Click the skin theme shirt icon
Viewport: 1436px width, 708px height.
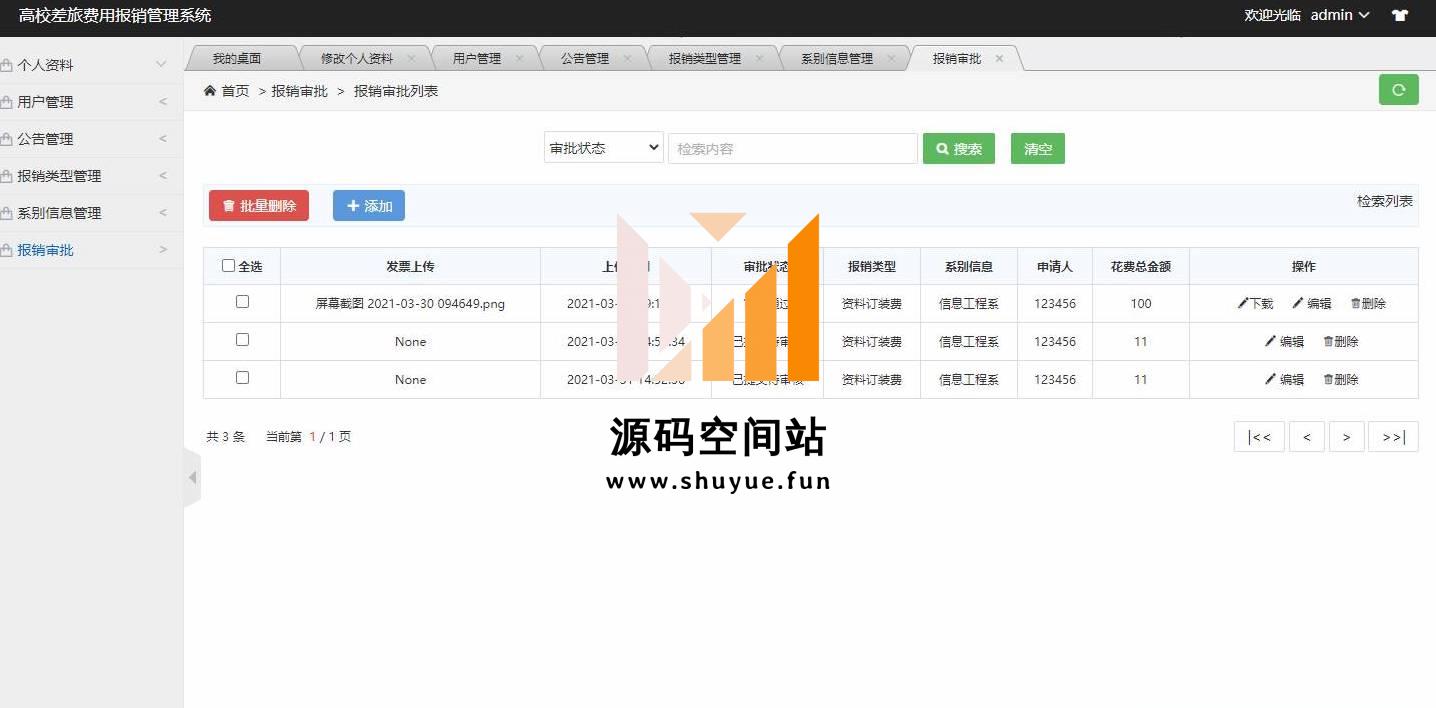click(x=1400, y=16)
